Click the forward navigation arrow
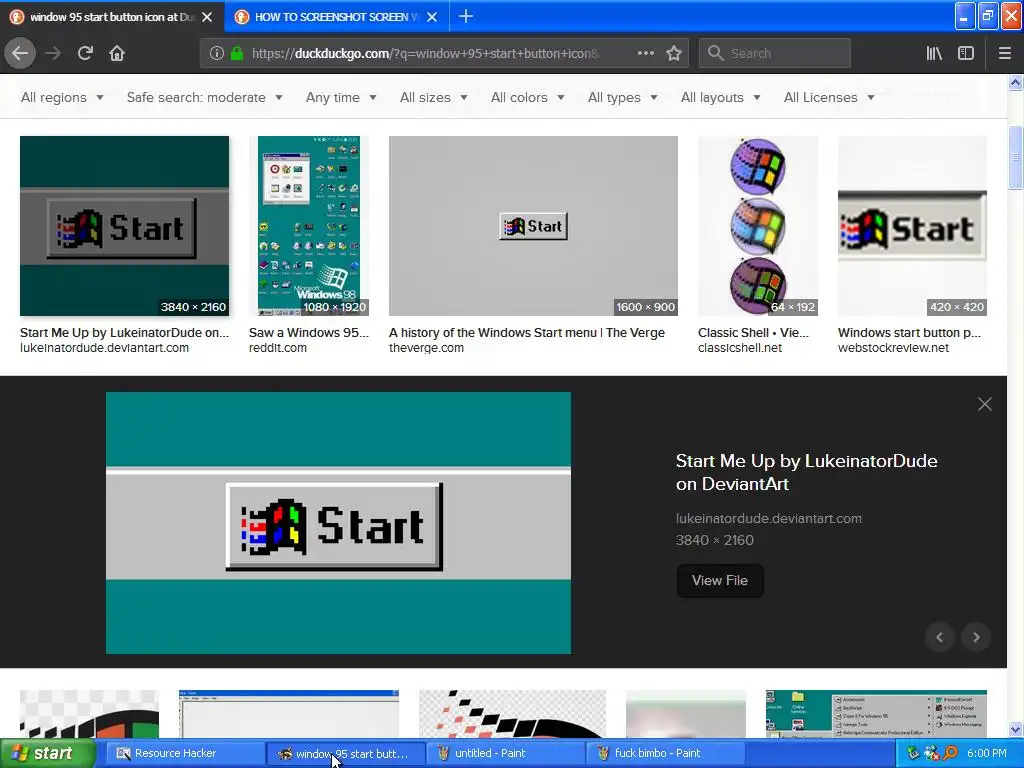This screenshot has height=768, width=1024. pyautogui.click(x=53, y=54)
